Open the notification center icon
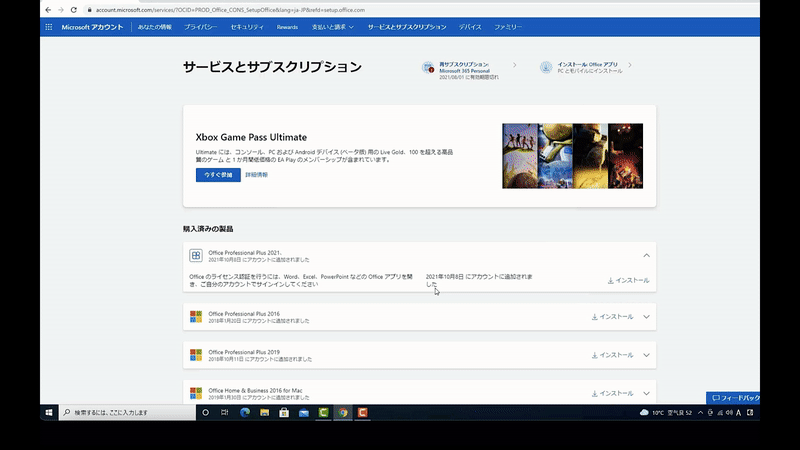Screen dimensions: 800x450 (x=750, y=412)
